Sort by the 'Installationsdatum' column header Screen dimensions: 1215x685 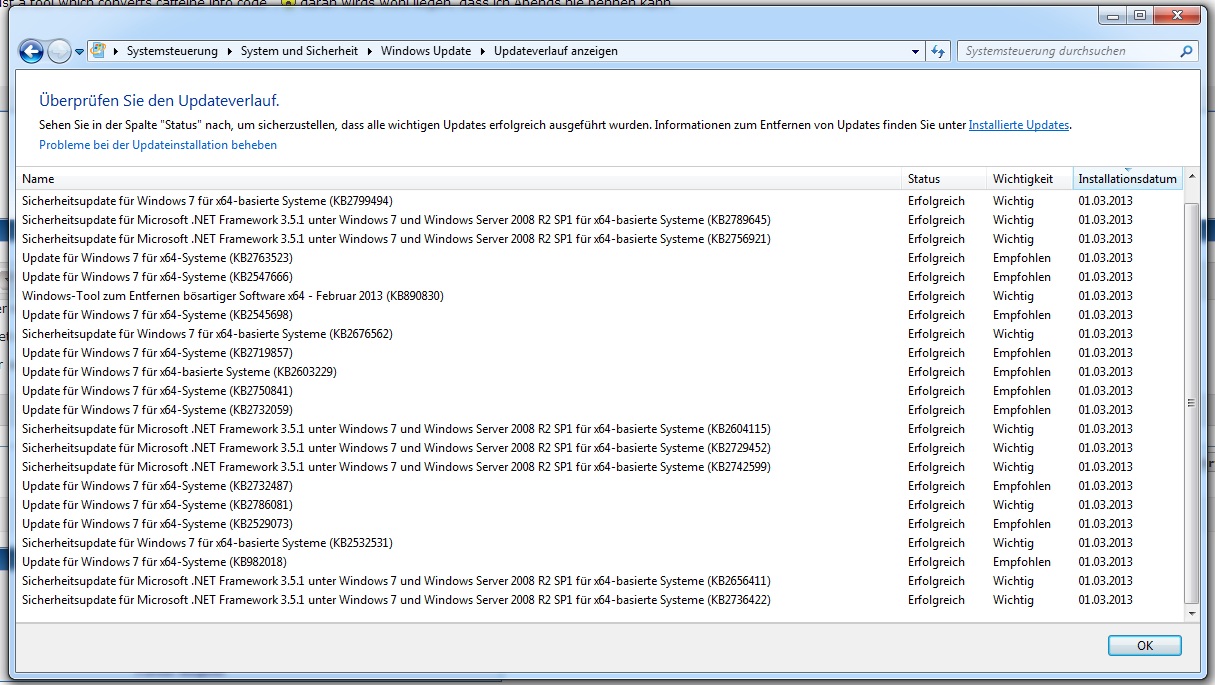click(x=1127, y=179)
